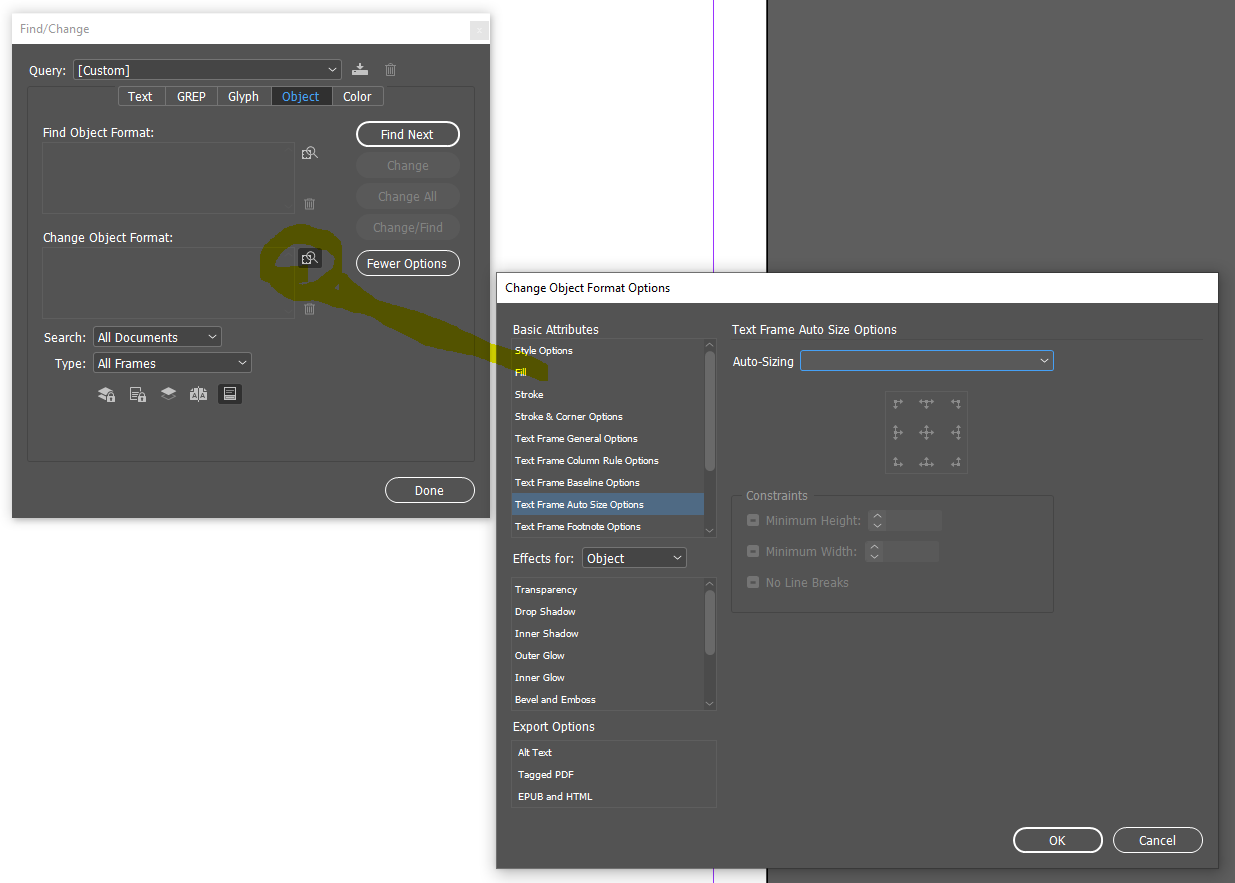Toggle Include Master Pages search option
The image size is (1235, 883).
198,393
